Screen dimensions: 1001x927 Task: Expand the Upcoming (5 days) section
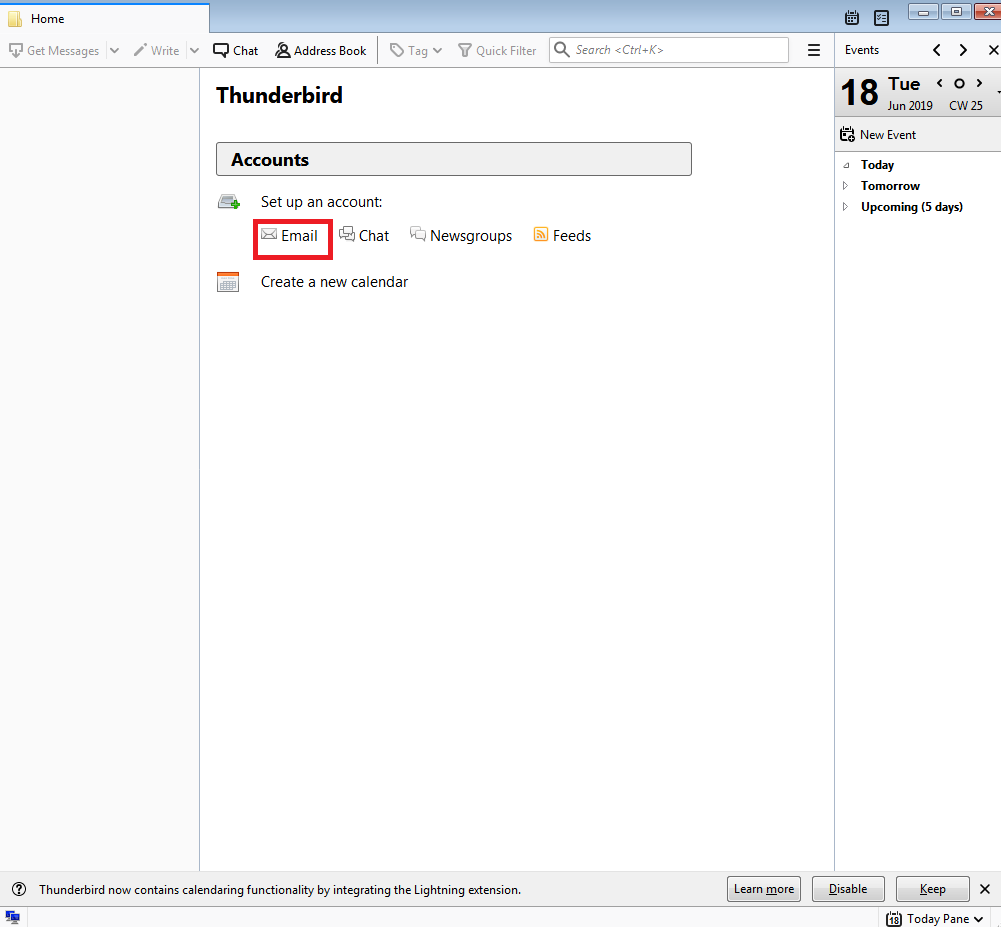point(845,207)
